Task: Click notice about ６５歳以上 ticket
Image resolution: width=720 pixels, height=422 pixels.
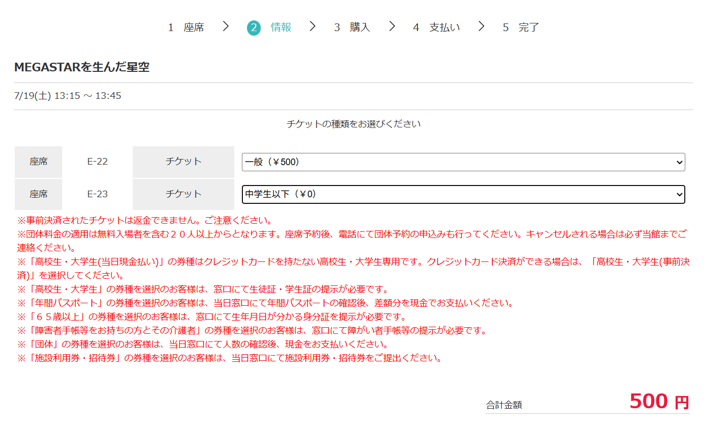Action: point(212,317)
